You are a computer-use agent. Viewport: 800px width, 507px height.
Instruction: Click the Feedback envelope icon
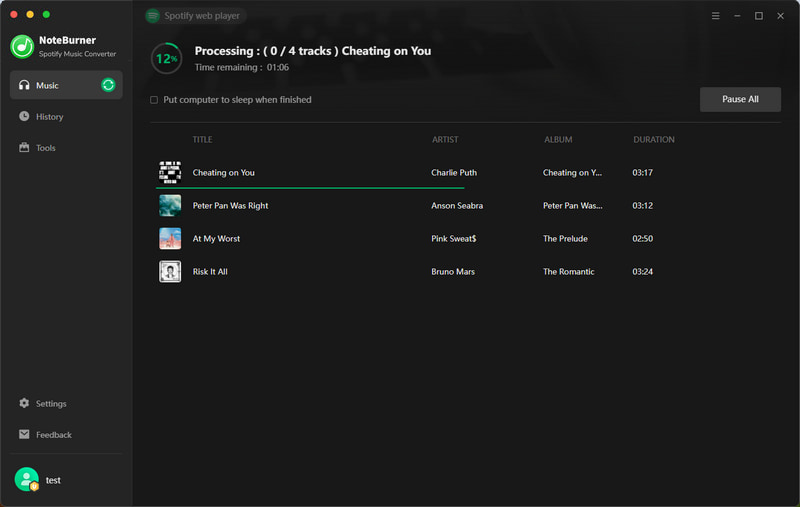tap(24, 434)
